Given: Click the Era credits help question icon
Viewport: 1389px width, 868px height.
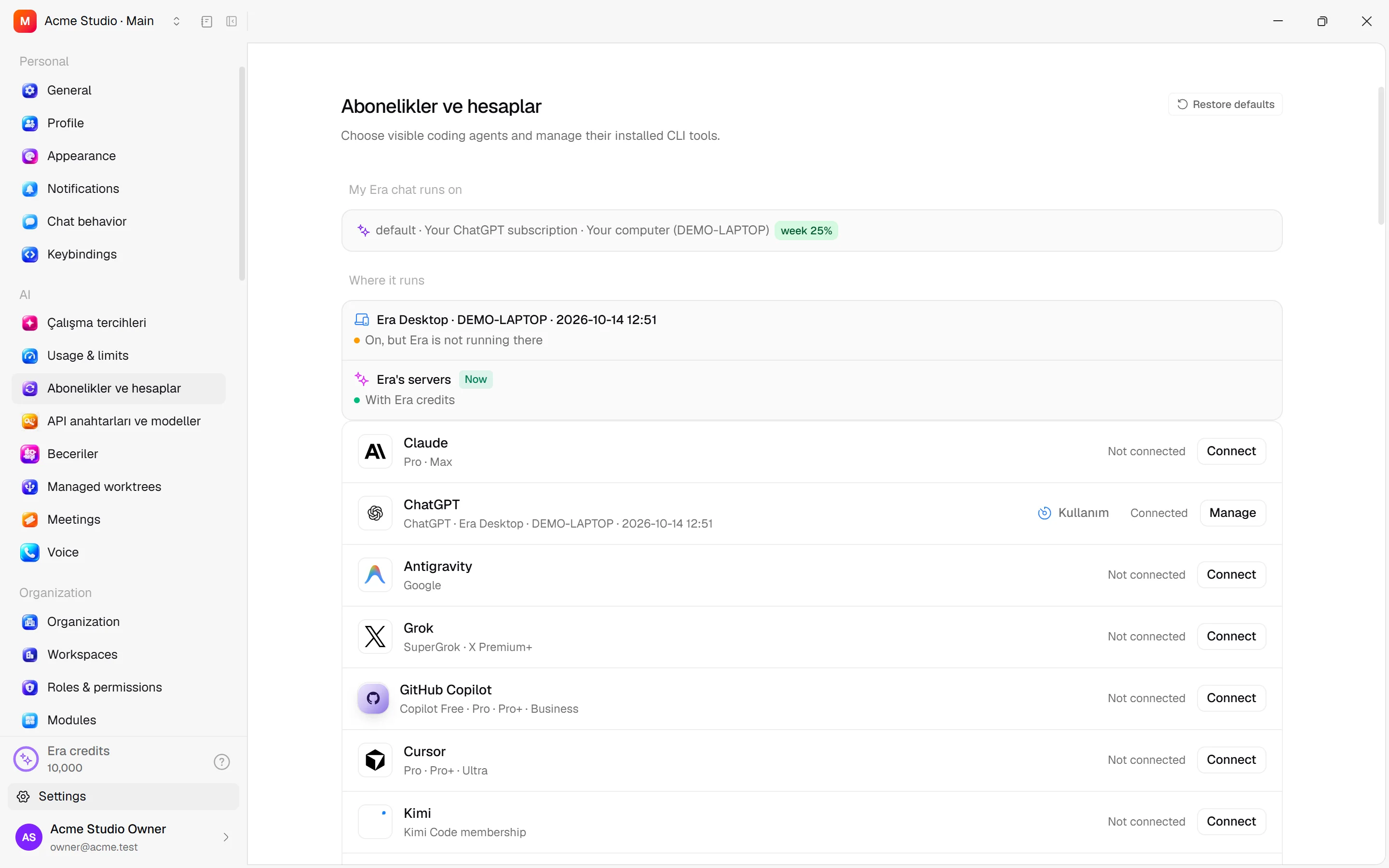Looking at the screenshot, I should click(221, 761).
